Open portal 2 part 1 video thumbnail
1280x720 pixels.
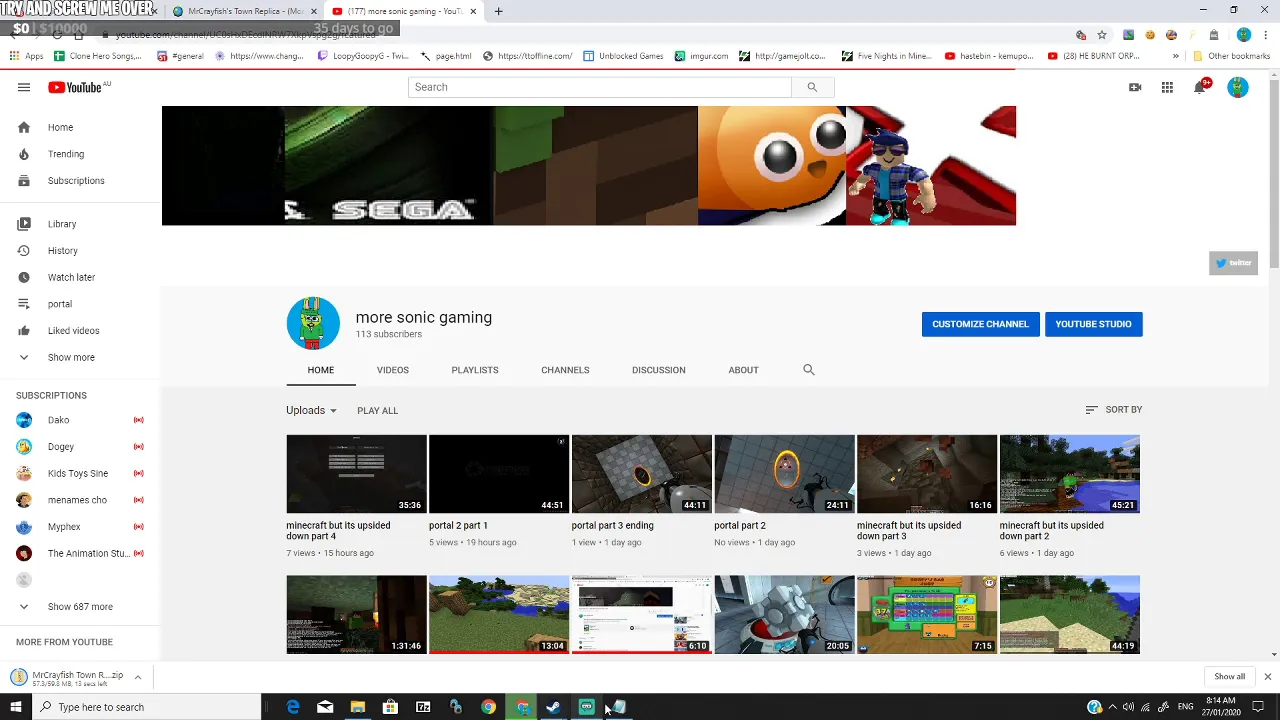coord(499,474)
